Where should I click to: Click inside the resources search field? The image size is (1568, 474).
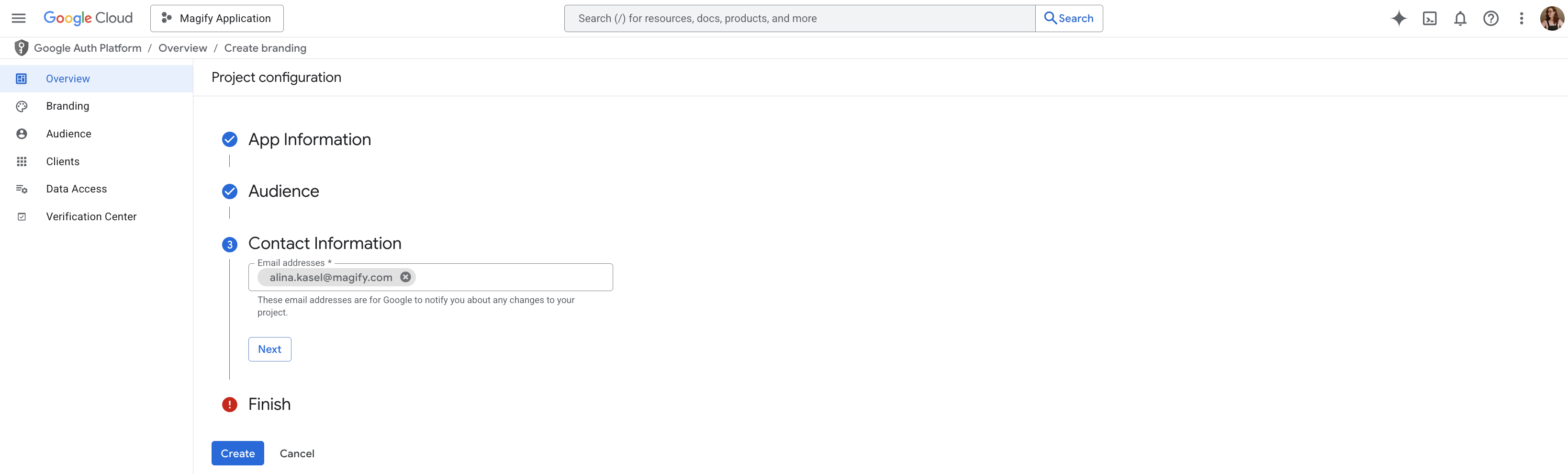click(791, 18)
